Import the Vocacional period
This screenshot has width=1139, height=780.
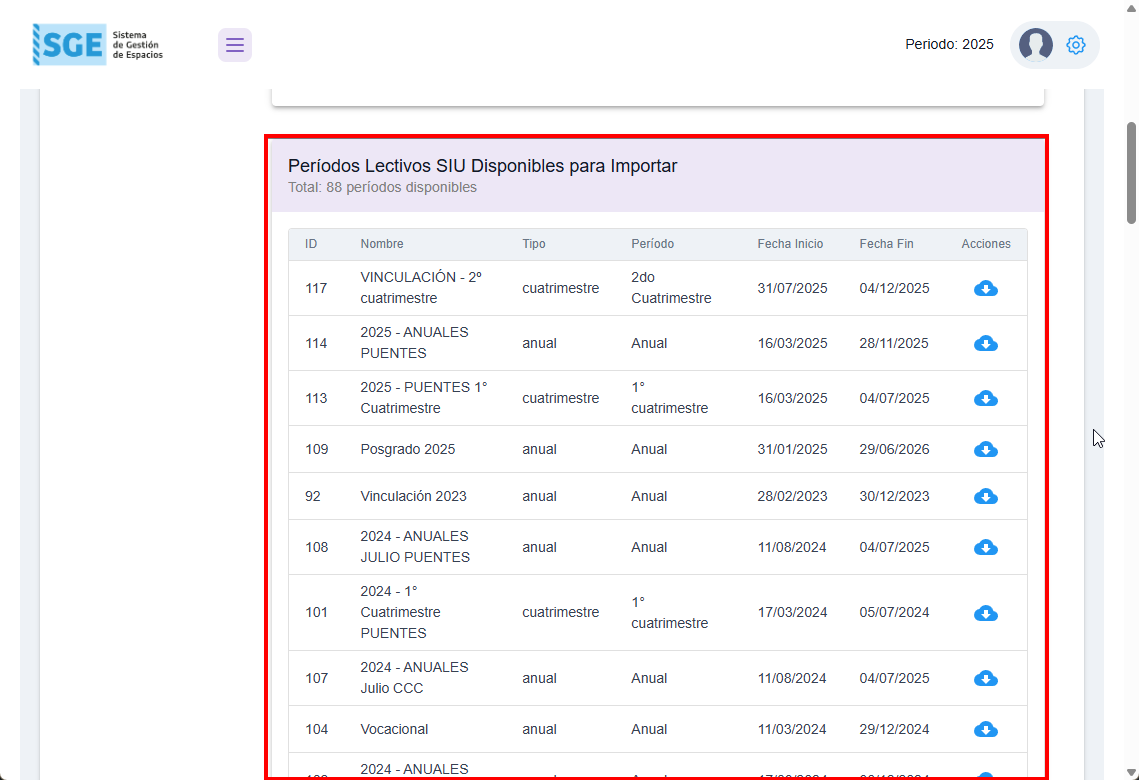coord(986,729)
